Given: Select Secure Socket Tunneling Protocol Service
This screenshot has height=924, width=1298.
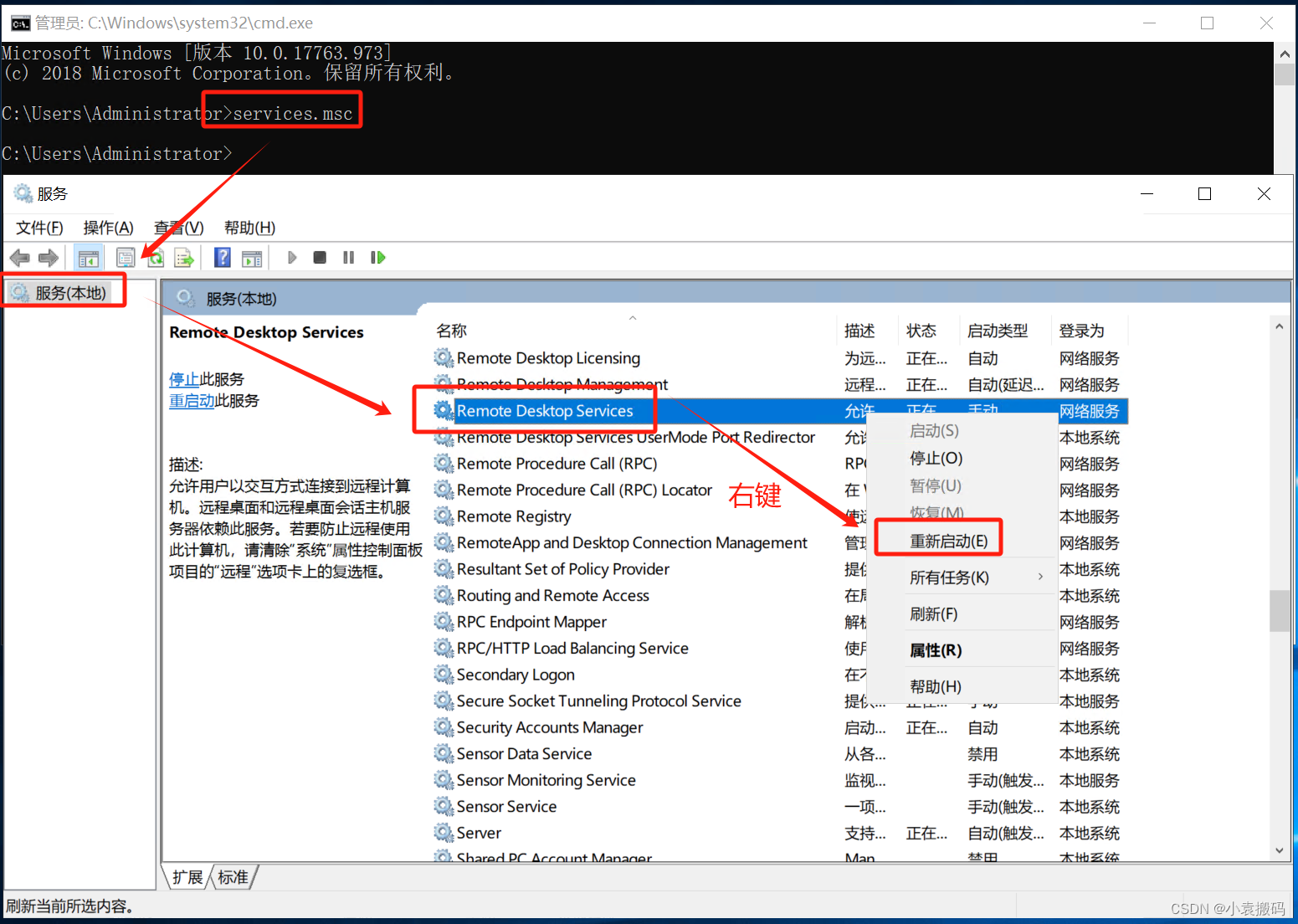Looking at the screenshot, I should pyautogui.click(x=599, y=701).
